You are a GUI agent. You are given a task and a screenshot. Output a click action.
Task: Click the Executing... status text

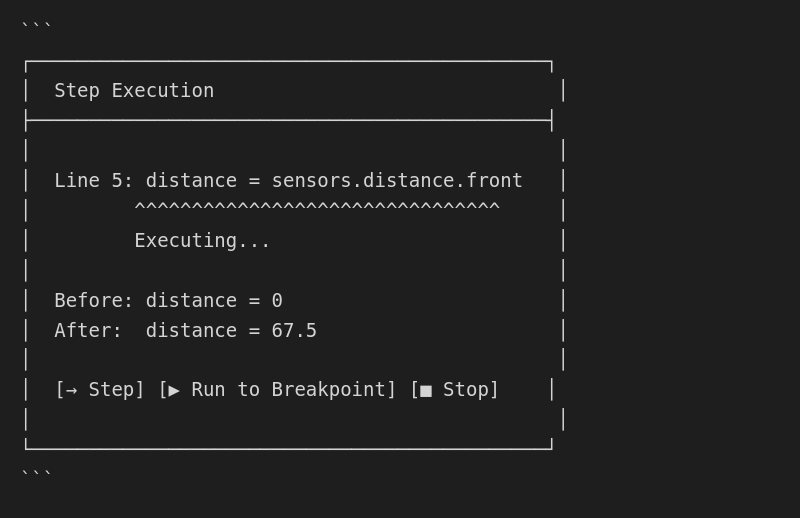point(202,241)
